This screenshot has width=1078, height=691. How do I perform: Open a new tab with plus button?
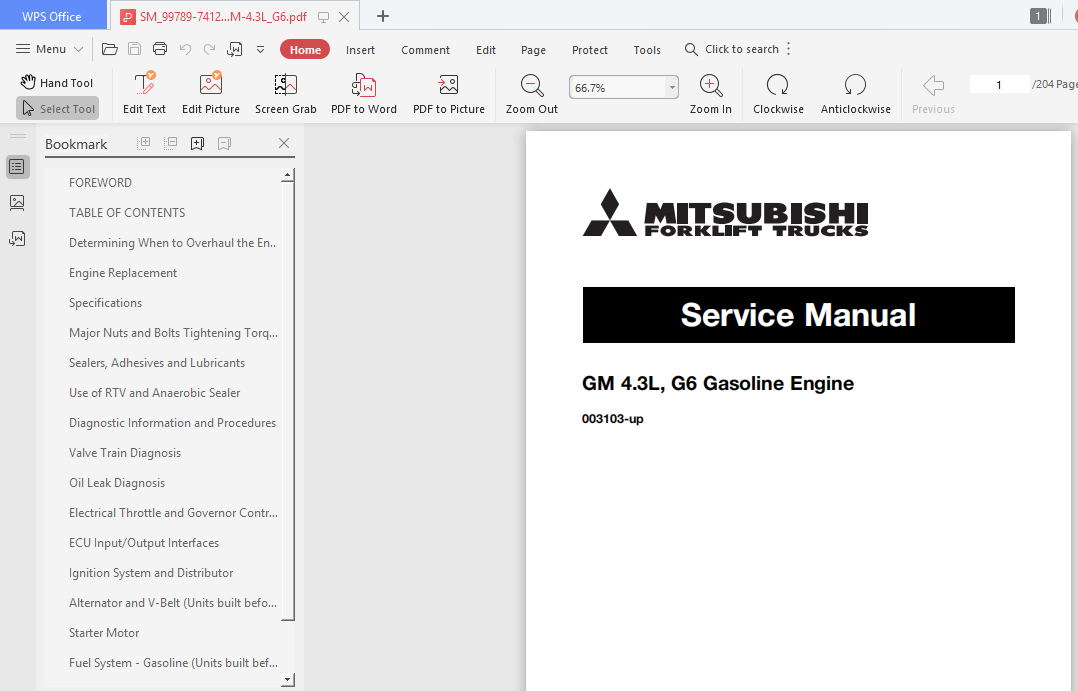(x=383, y=16)
